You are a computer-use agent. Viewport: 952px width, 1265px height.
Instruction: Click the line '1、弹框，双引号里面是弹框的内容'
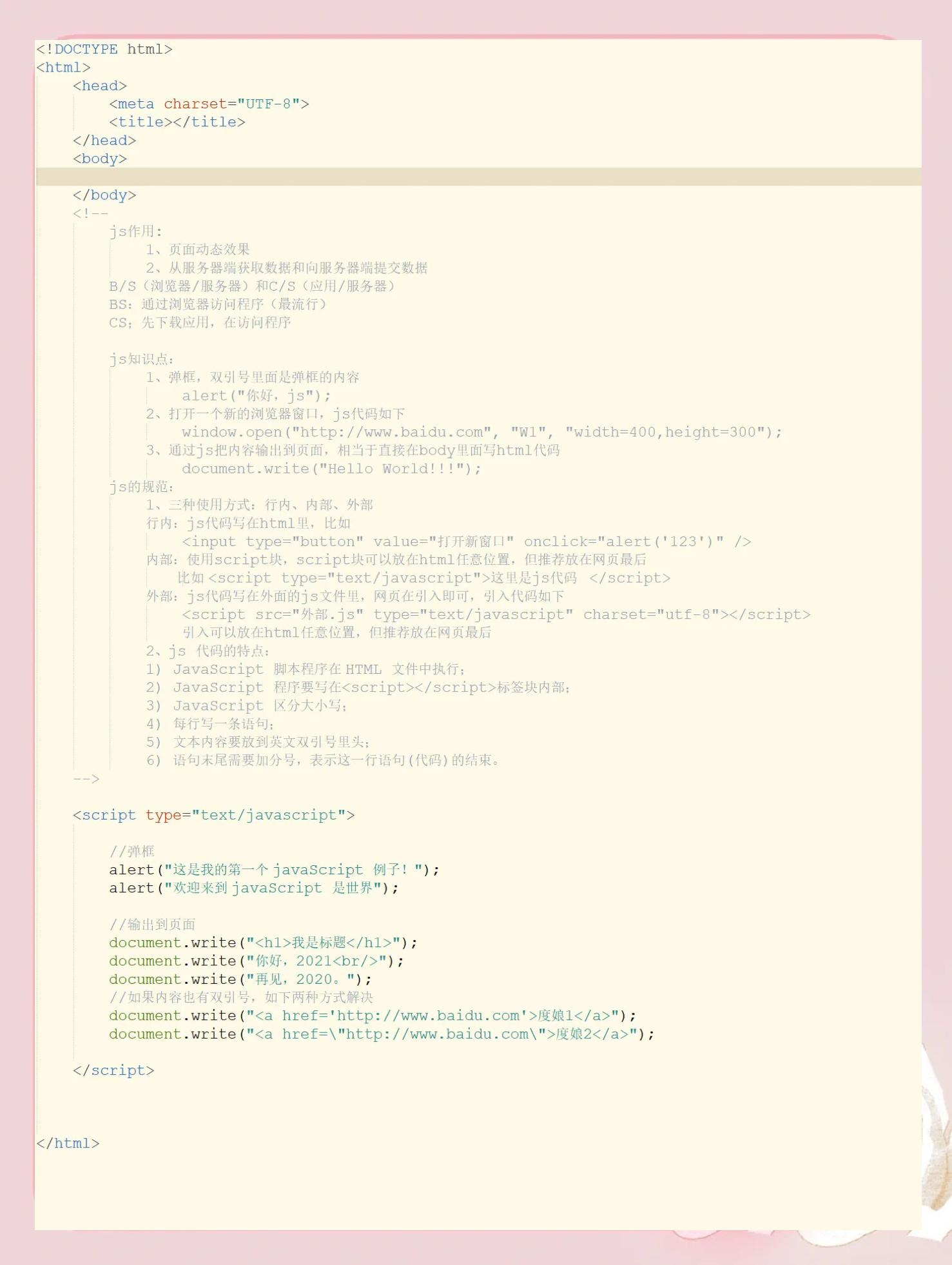(x=252, y=377)
